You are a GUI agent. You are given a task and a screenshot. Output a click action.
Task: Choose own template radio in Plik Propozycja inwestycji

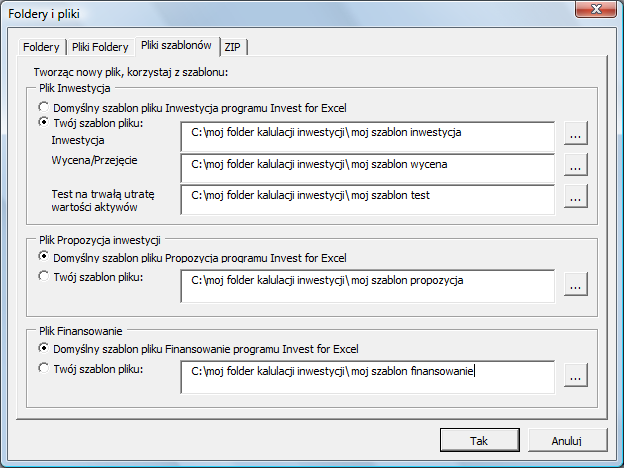click(x=43, y=276)
